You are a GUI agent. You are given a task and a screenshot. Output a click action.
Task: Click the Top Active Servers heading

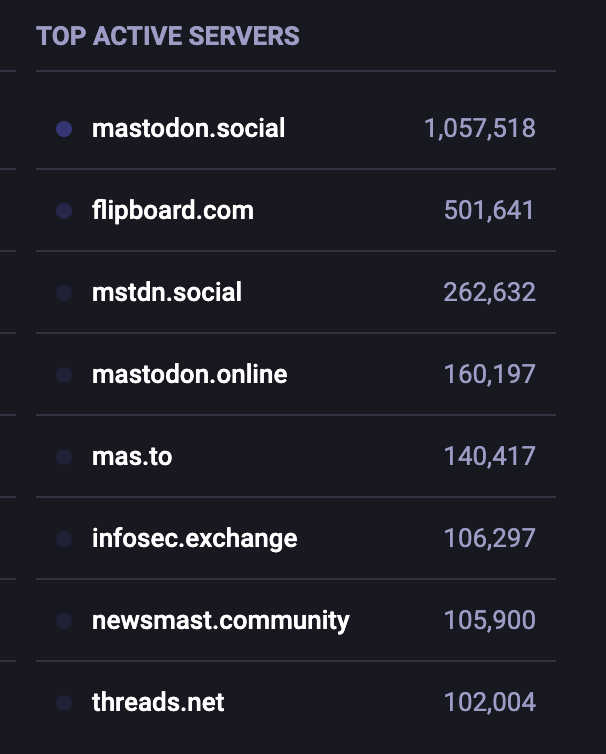(x=168, y=36)
